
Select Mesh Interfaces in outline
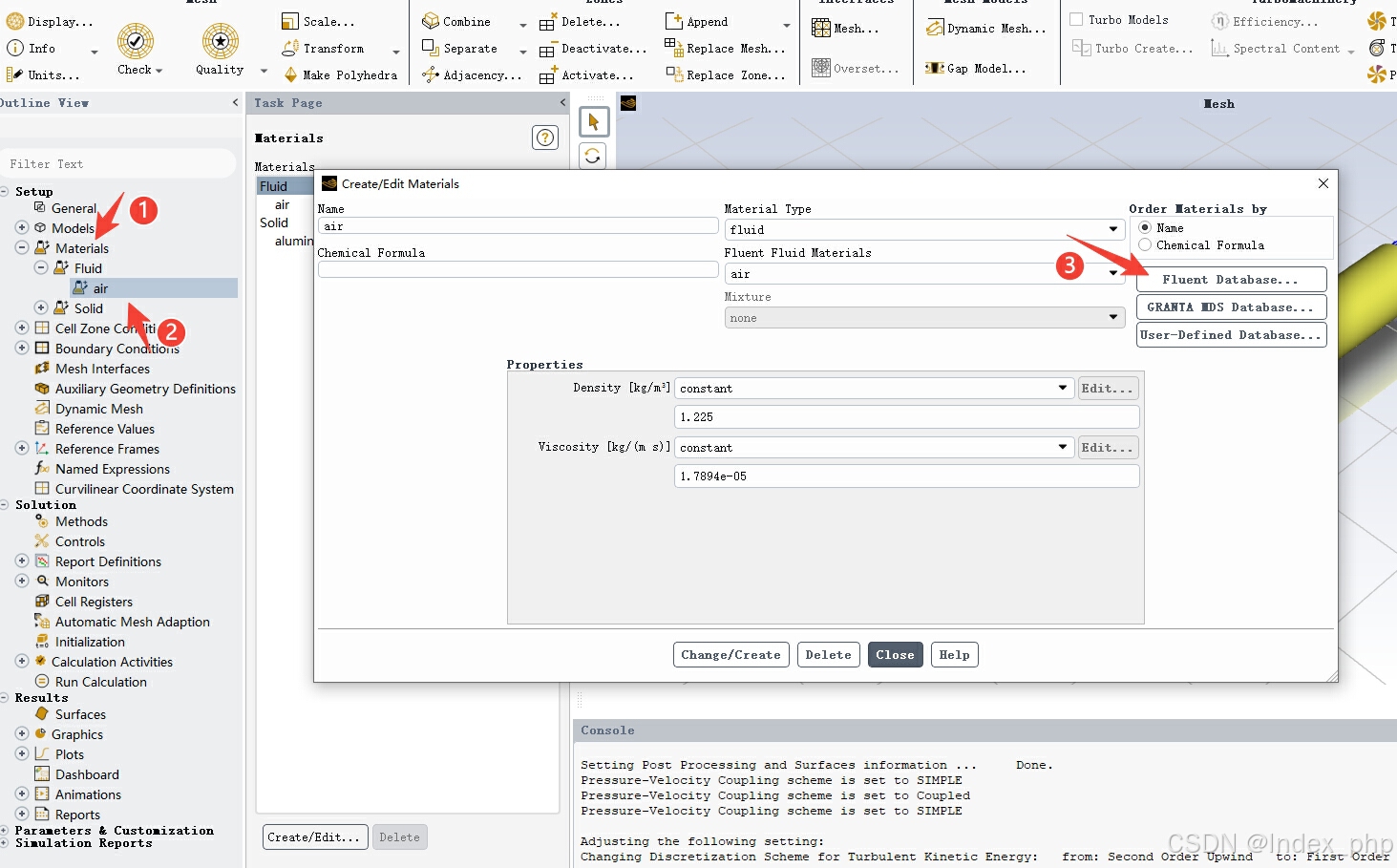click(102, 369)
